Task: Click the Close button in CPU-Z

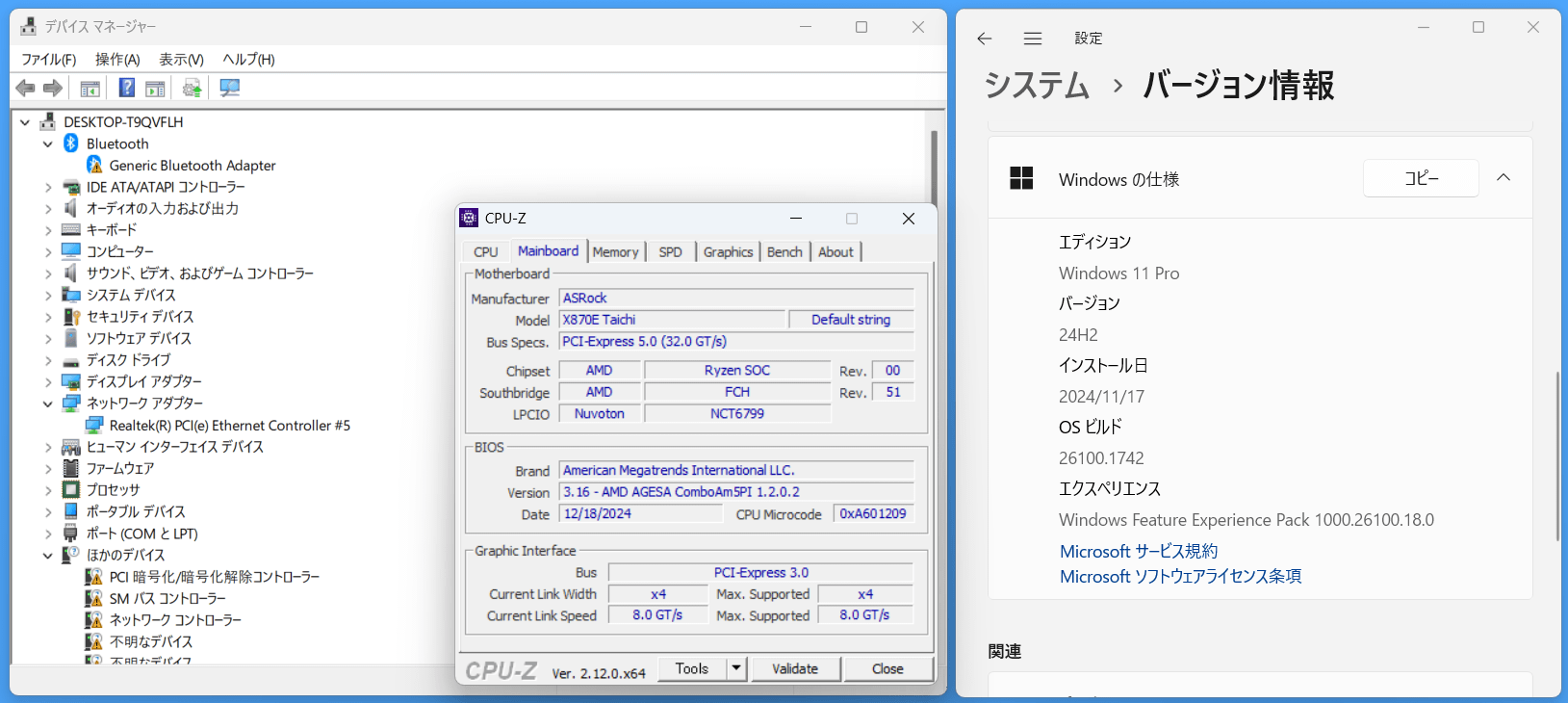Action: 887,668
